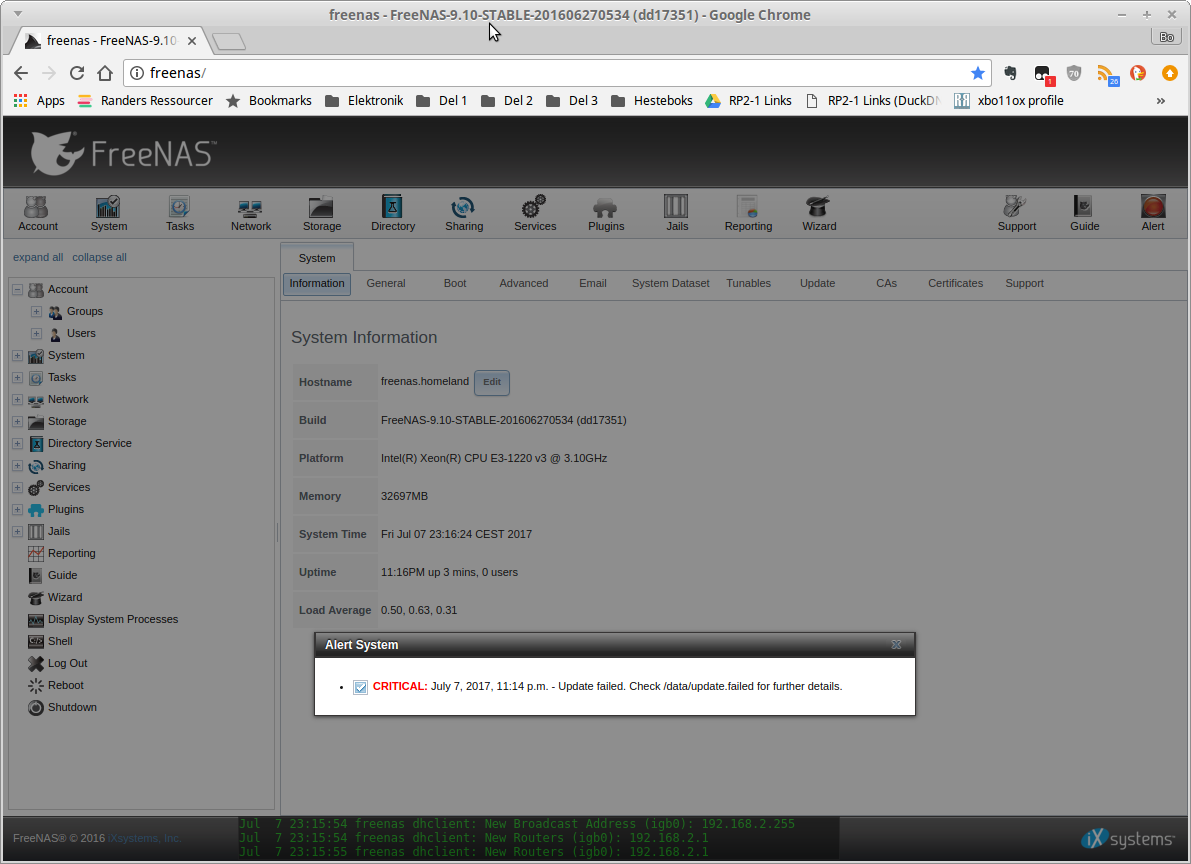Click the expand all link
Image resolution: width=1191 pixels, height=864 pixels.
[x=38, y=258]
